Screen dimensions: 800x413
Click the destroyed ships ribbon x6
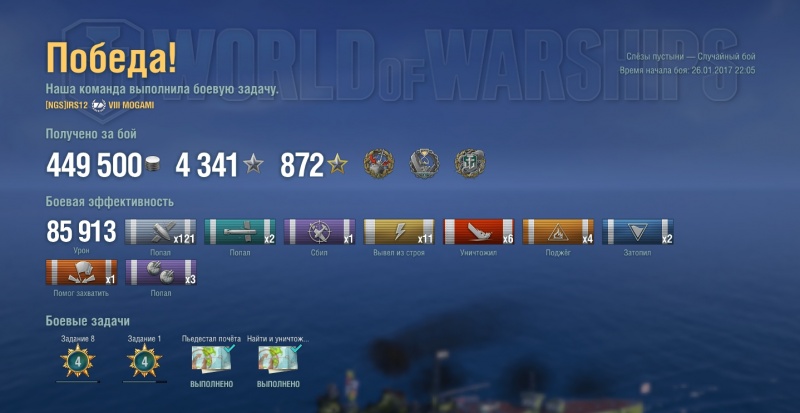click(479, 232)
